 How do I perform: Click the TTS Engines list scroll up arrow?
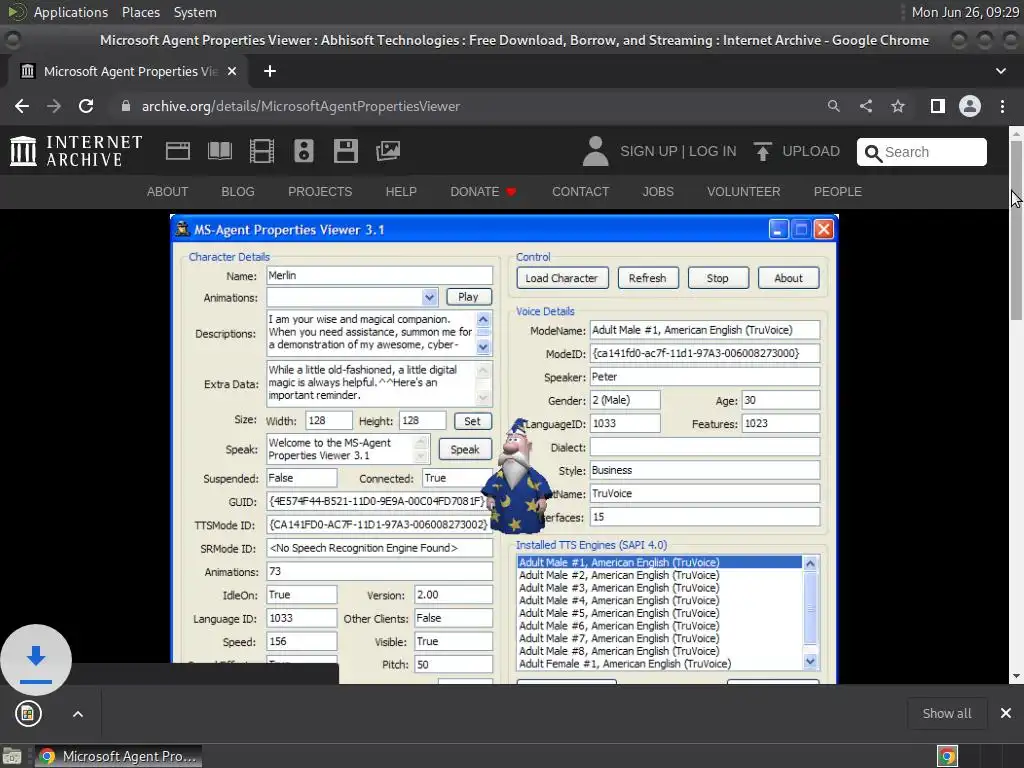[810, 564]
